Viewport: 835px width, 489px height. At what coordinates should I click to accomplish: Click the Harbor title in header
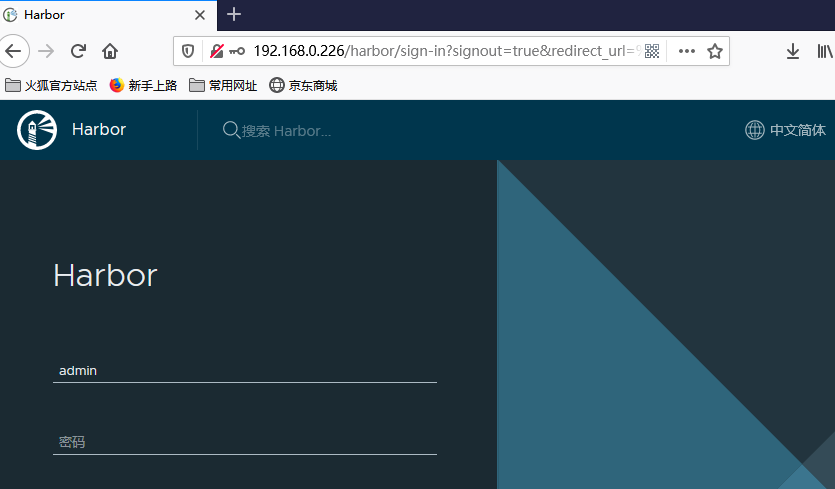(x=99, y=129)
